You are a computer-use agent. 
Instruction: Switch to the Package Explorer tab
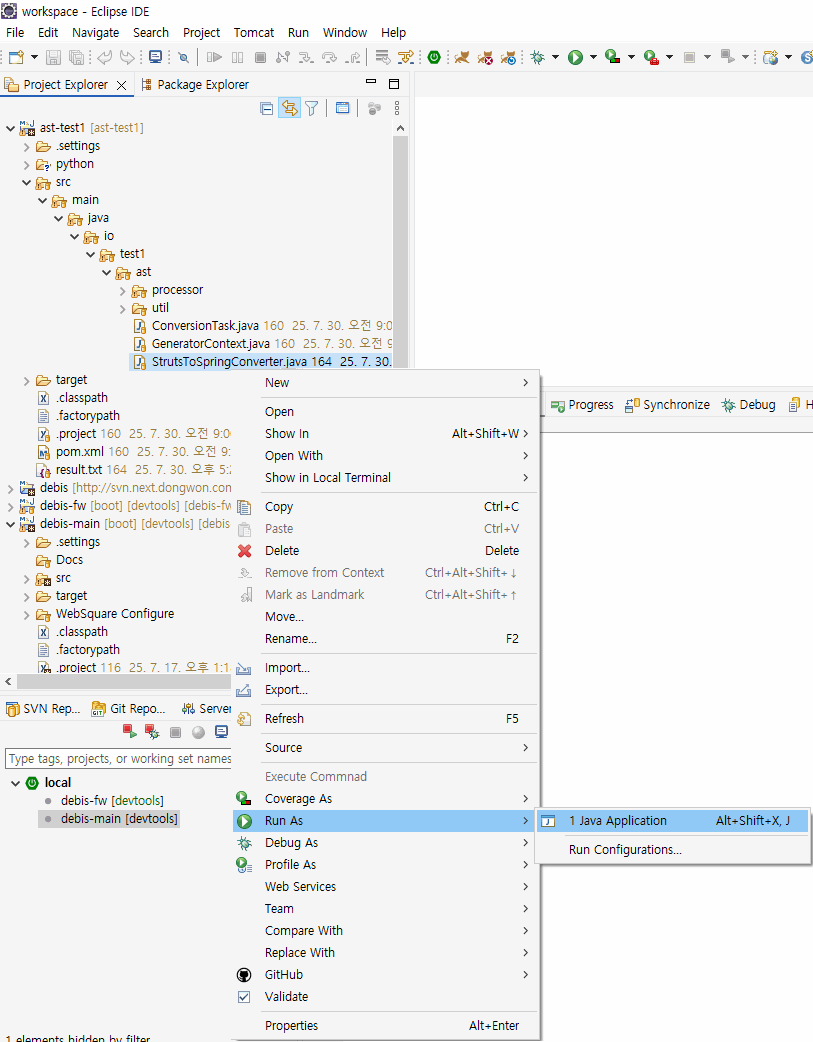195,84
